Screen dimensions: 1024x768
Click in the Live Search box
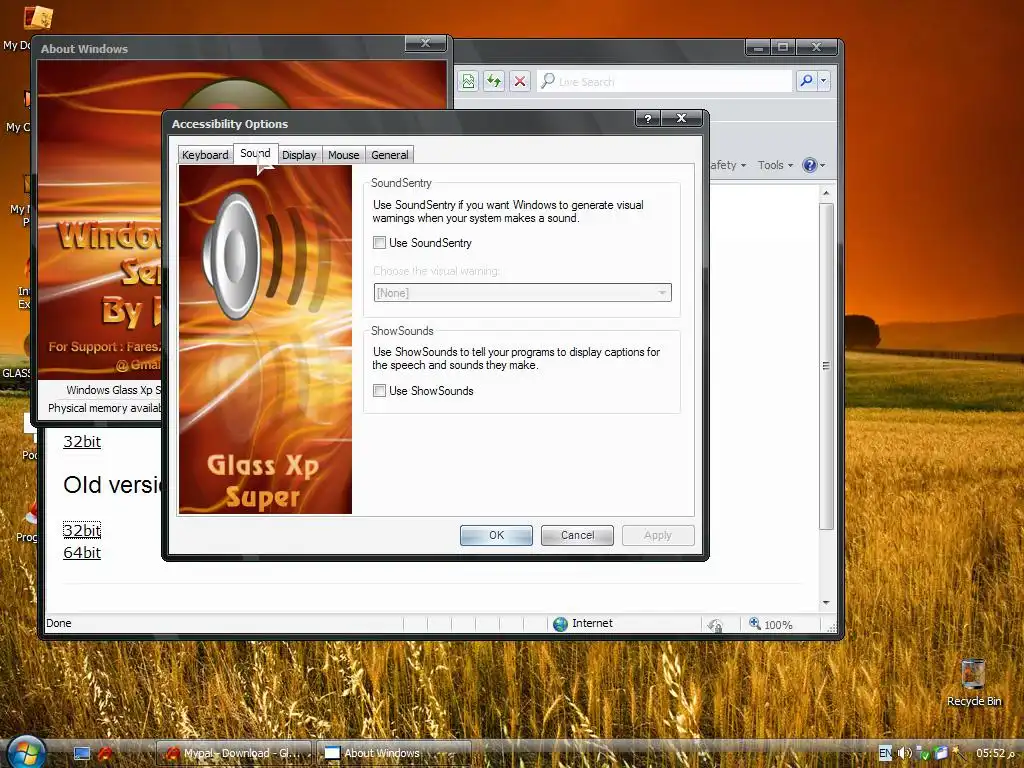664,81
